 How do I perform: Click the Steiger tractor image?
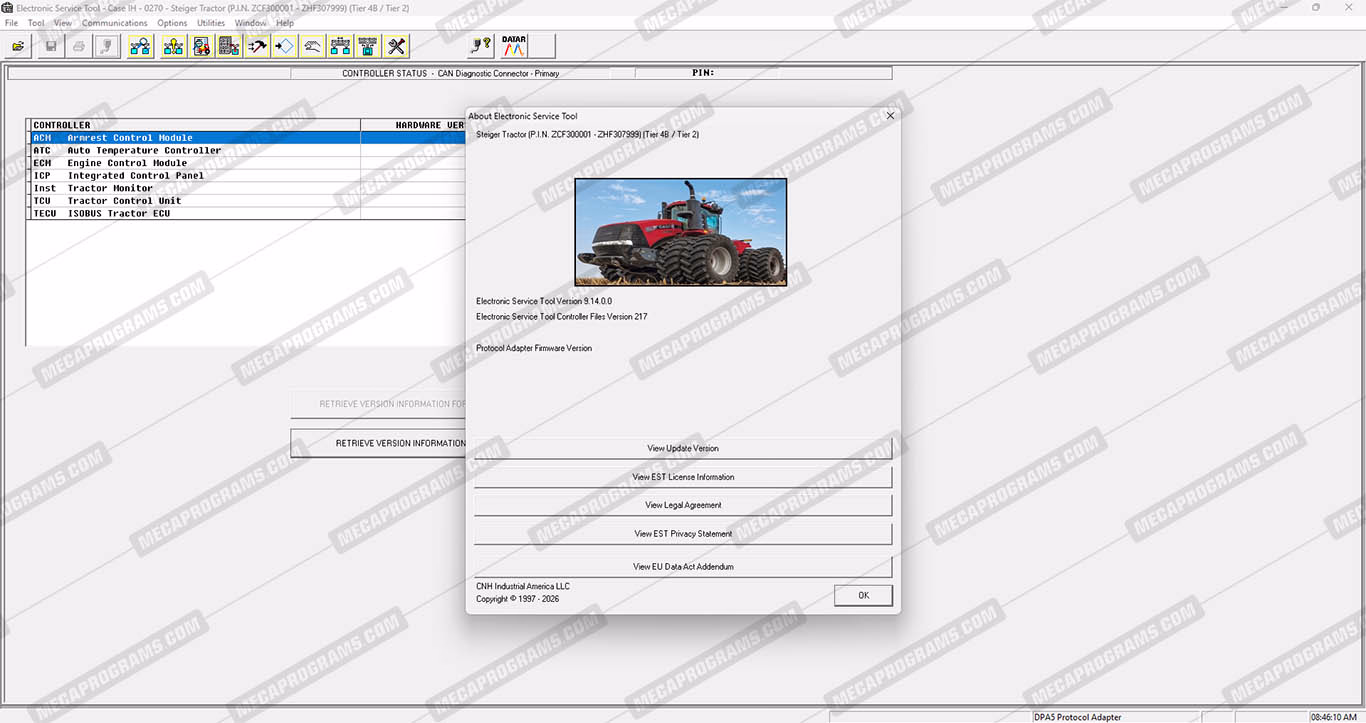[x=681, y=232]
